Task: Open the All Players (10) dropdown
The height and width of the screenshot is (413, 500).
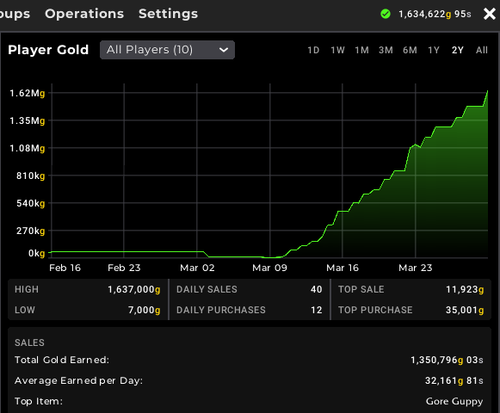Action: (x=167, y=50)
